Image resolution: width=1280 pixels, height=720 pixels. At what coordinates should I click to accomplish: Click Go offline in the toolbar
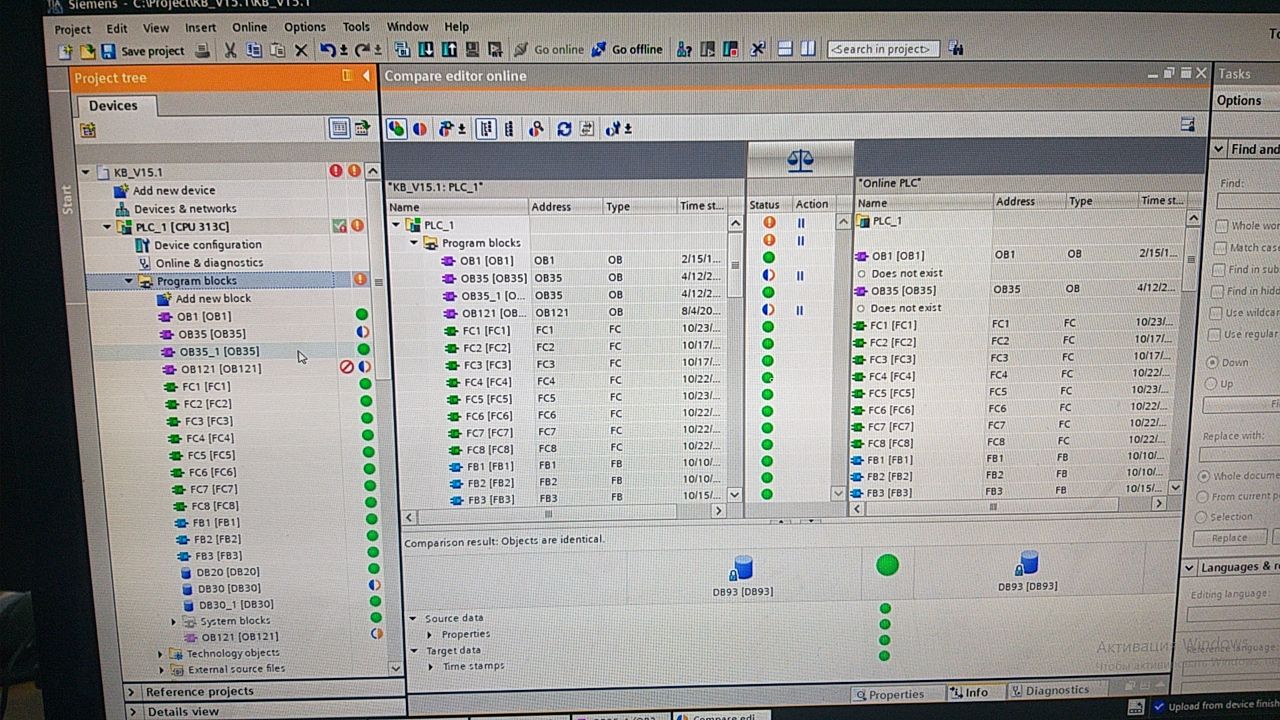(628, 49)
